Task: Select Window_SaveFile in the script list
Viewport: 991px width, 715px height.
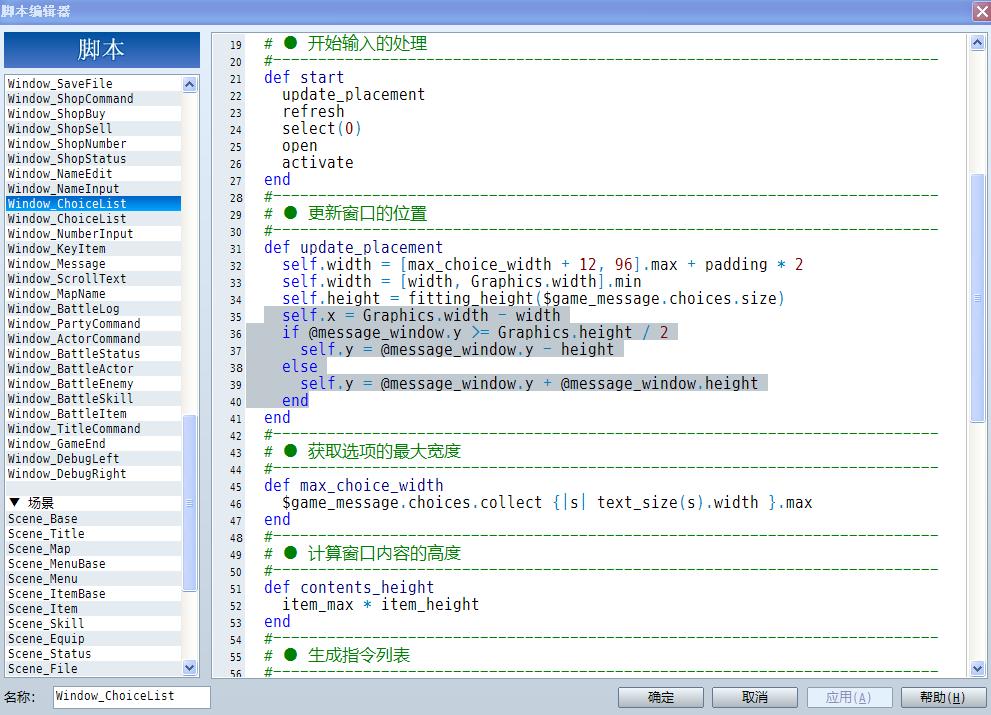Action: (94, 83)
